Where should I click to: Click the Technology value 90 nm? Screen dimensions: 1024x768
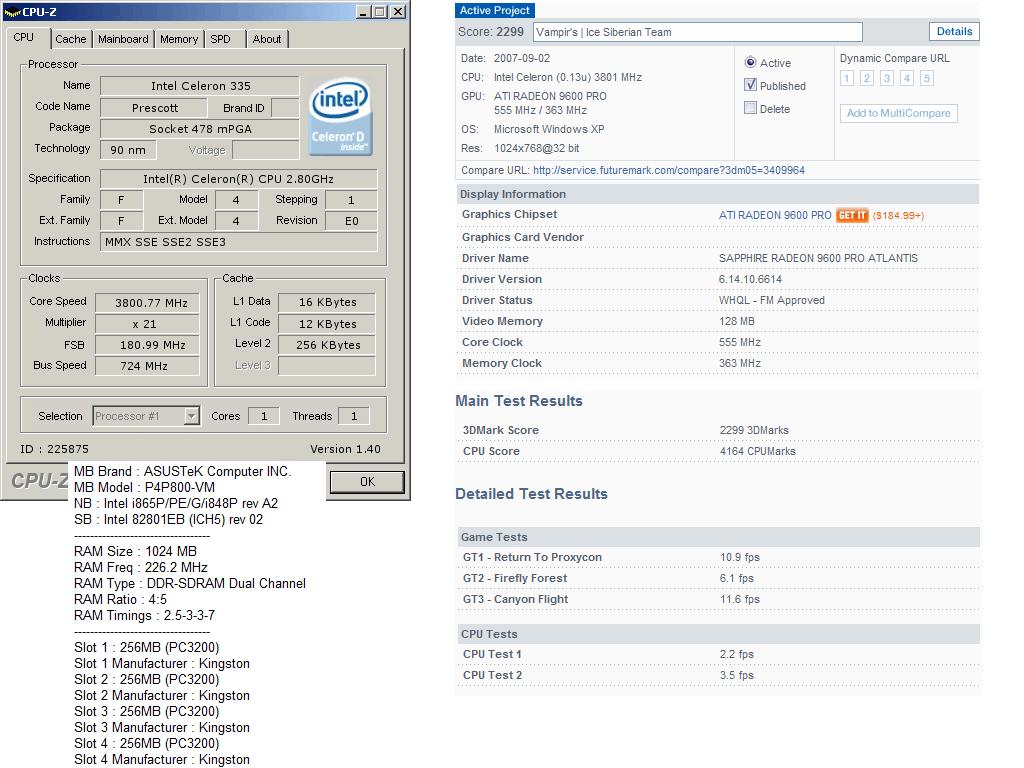tap(128, 150)
